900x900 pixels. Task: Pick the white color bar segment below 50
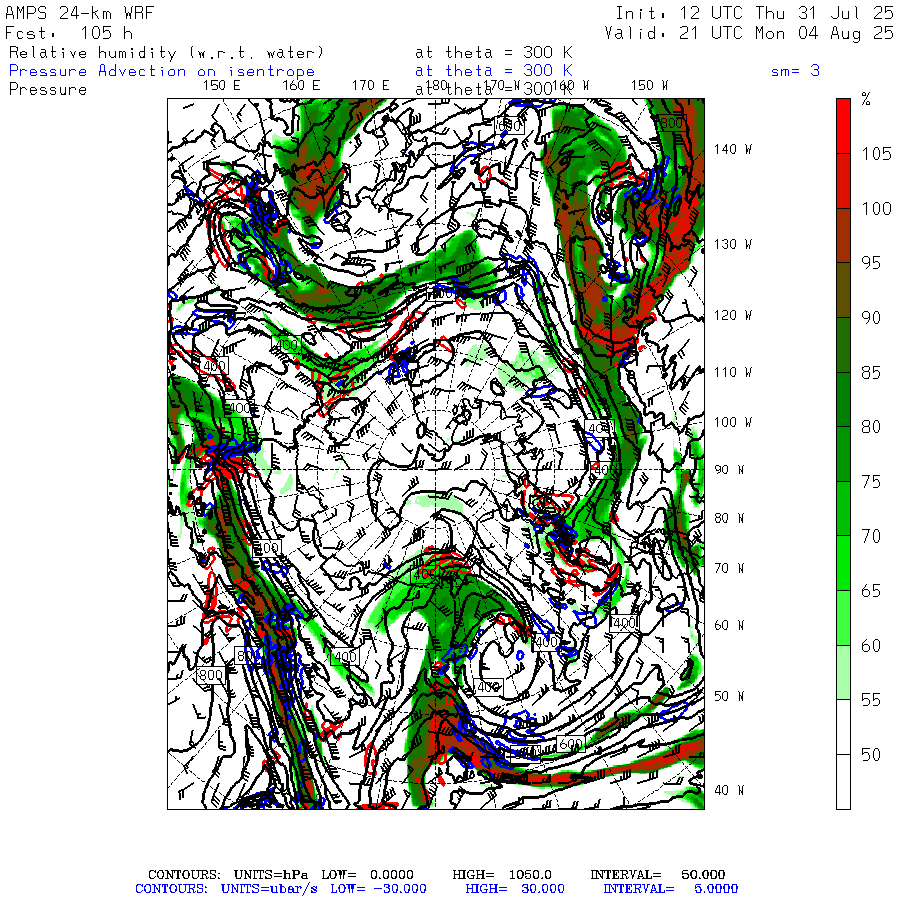[843, 781]
